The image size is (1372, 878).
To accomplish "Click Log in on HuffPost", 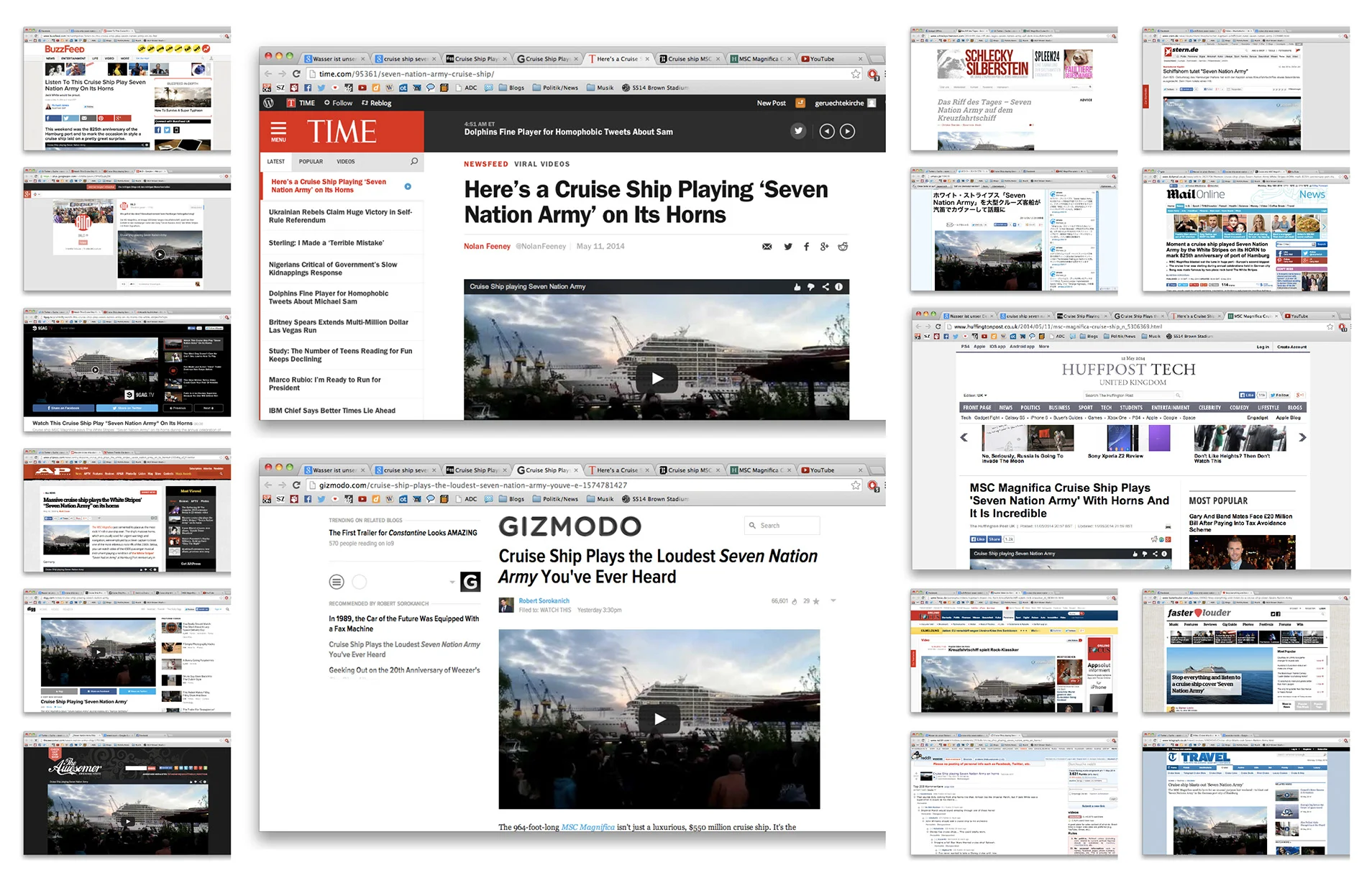I will 1263,347.
